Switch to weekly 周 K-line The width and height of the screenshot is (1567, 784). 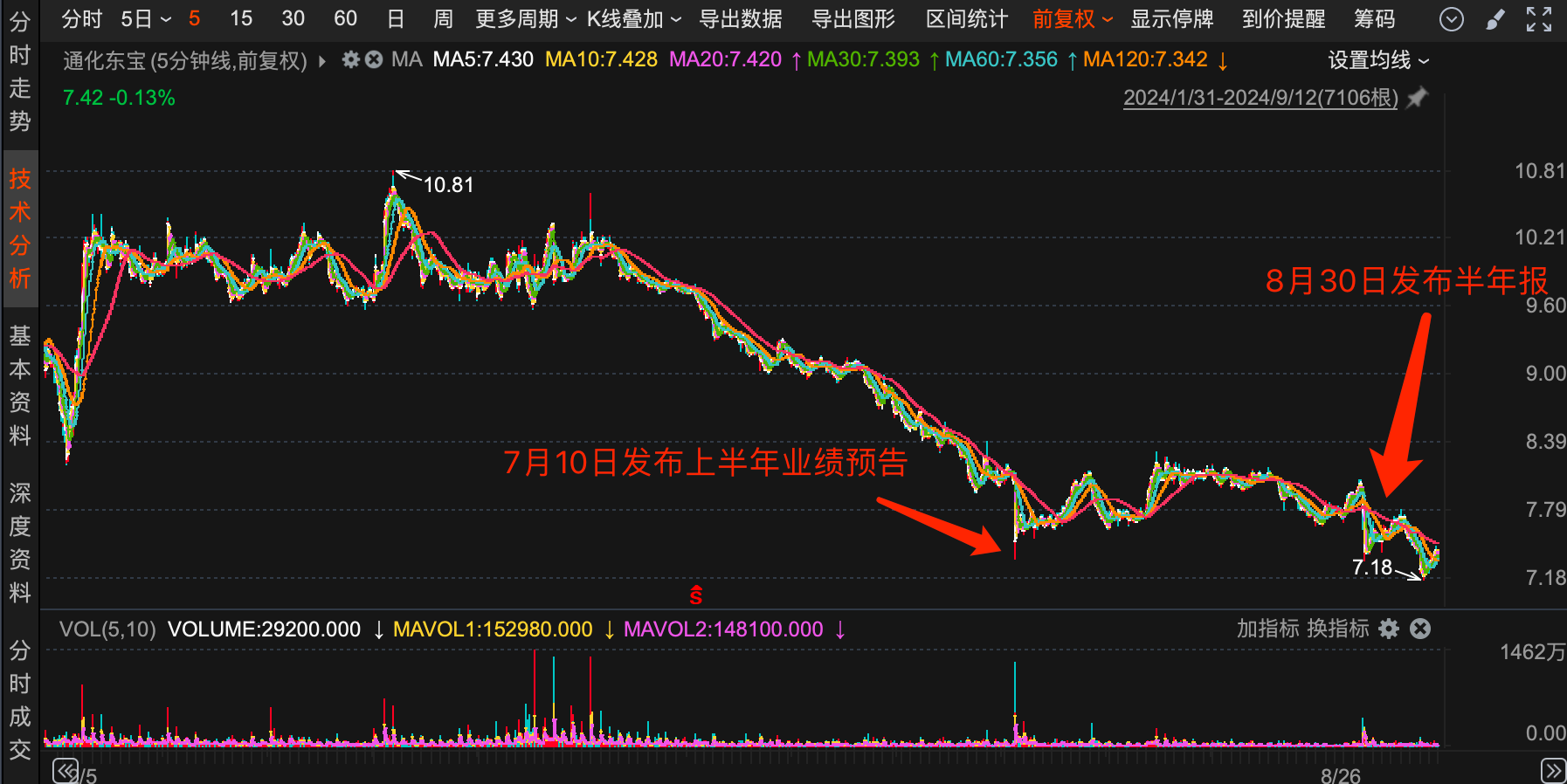pos(443,18)
